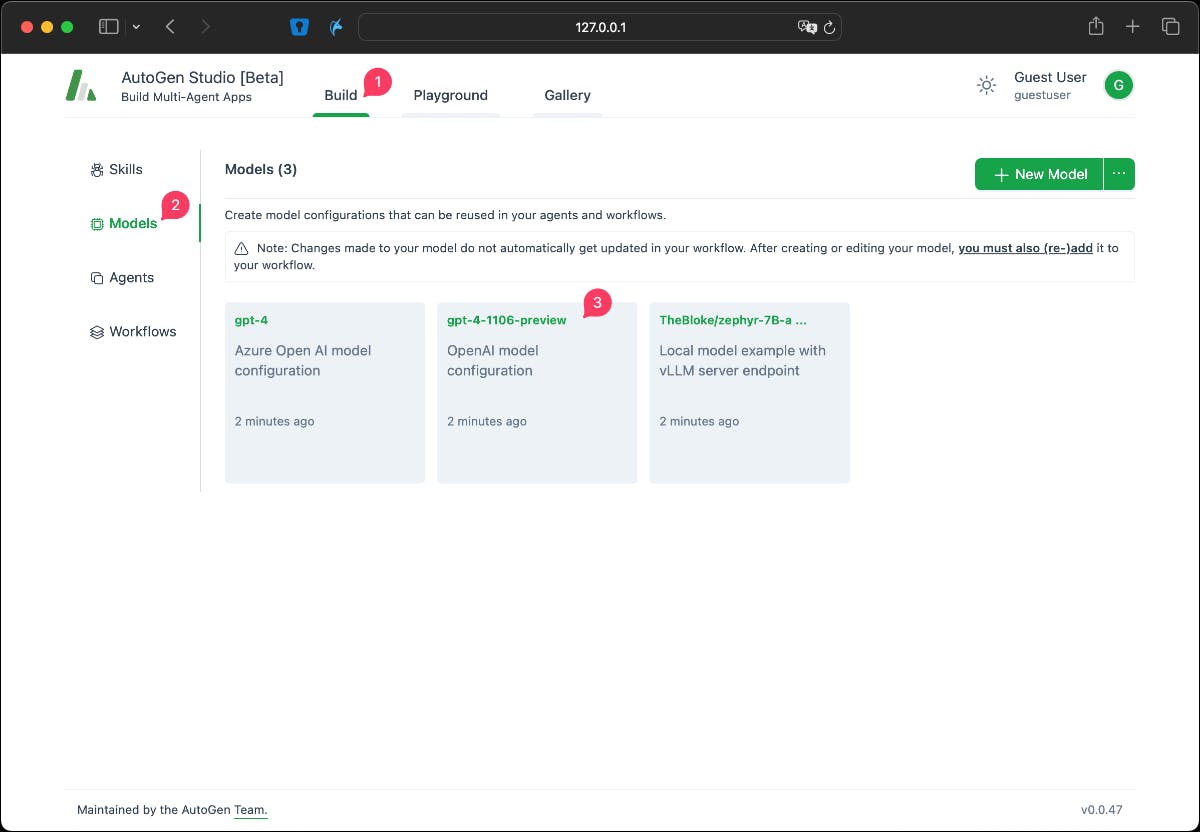Toggle the light/dark theme sun icon
The width and height of the screenshot is (1200, 832).
(986, 86)
